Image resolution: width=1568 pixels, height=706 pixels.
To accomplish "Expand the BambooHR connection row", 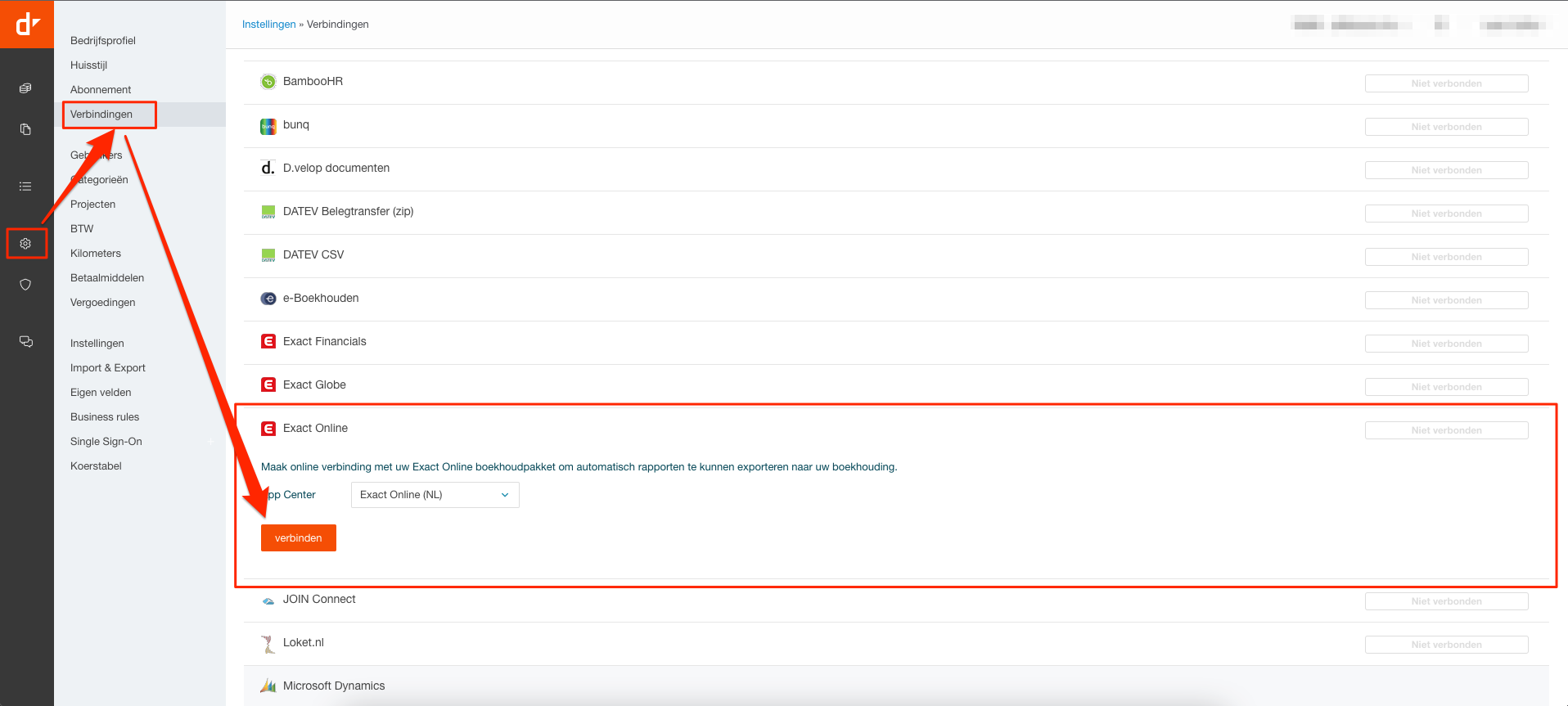I will [x=896, y=83].
